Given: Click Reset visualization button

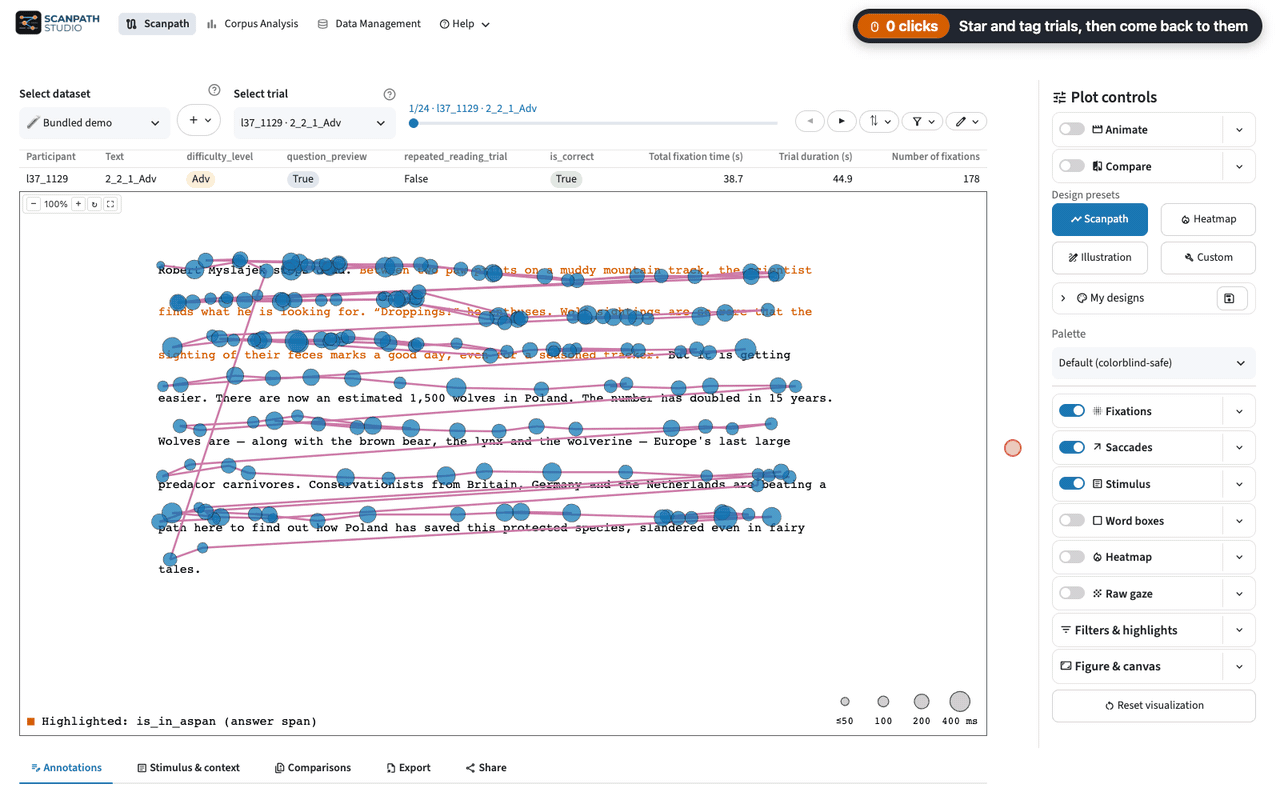Looking at the screenshot, I should pos(1153,705).
